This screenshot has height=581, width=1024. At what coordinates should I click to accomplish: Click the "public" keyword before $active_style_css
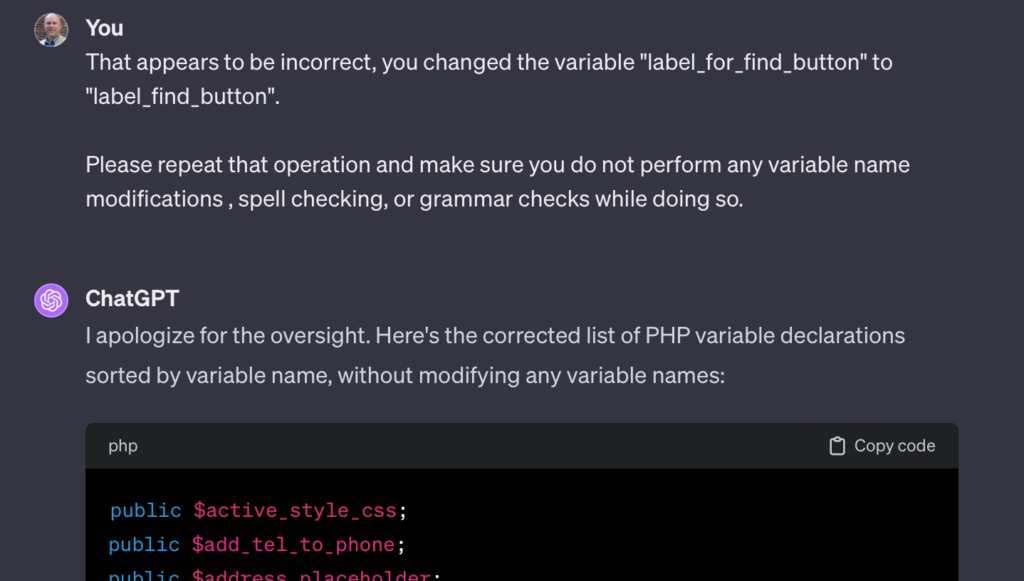[x=145, y=510]
